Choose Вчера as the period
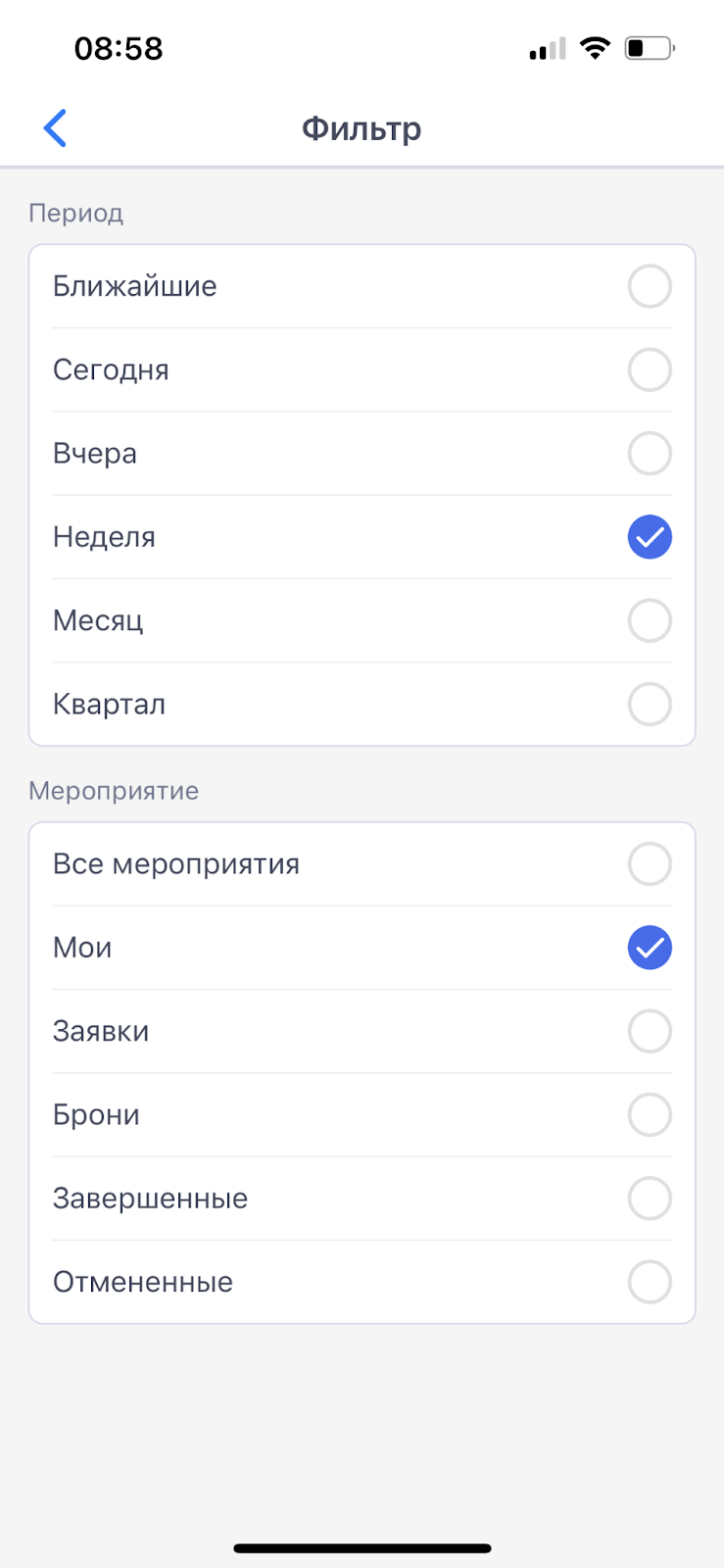Screen dimensions: 724x1568 point(650,454)
